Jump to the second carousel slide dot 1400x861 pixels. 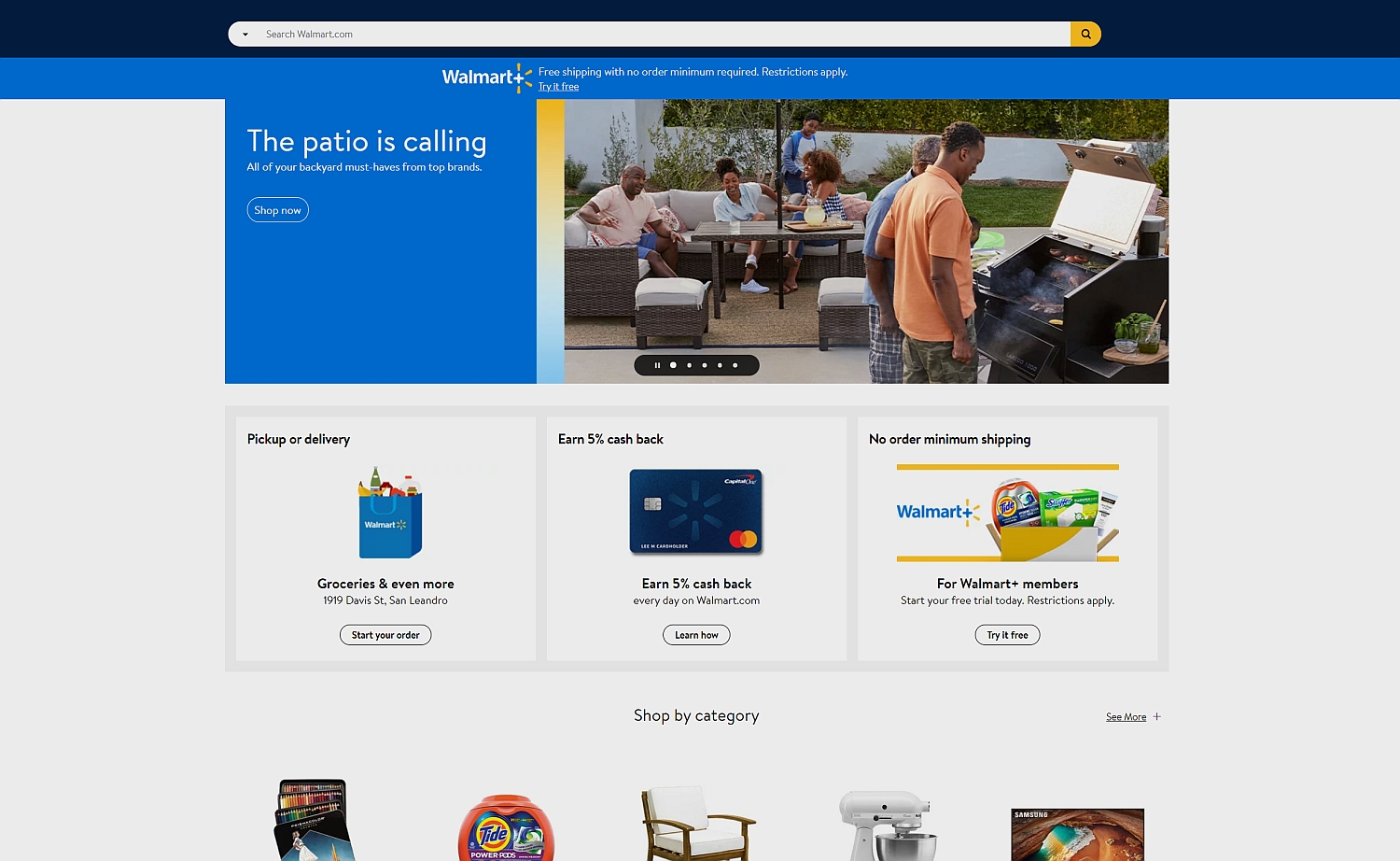[x=689, y=365]
